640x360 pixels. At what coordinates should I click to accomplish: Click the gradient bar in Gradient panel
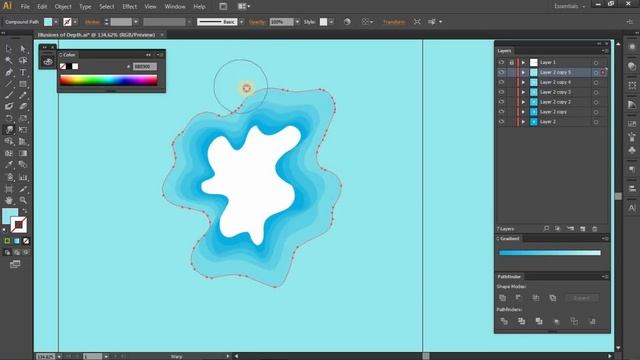(550, 253)
